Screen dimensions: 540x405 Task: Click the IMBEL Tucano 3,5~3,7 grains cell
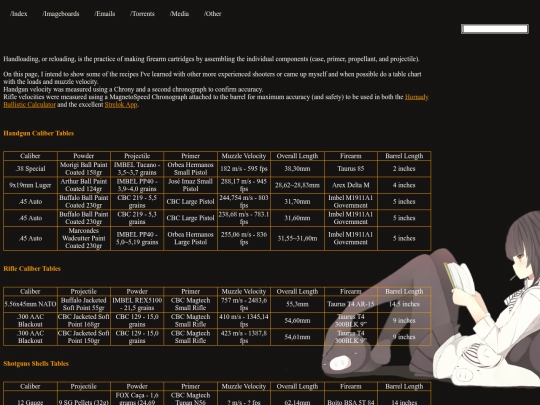(137, 169)
